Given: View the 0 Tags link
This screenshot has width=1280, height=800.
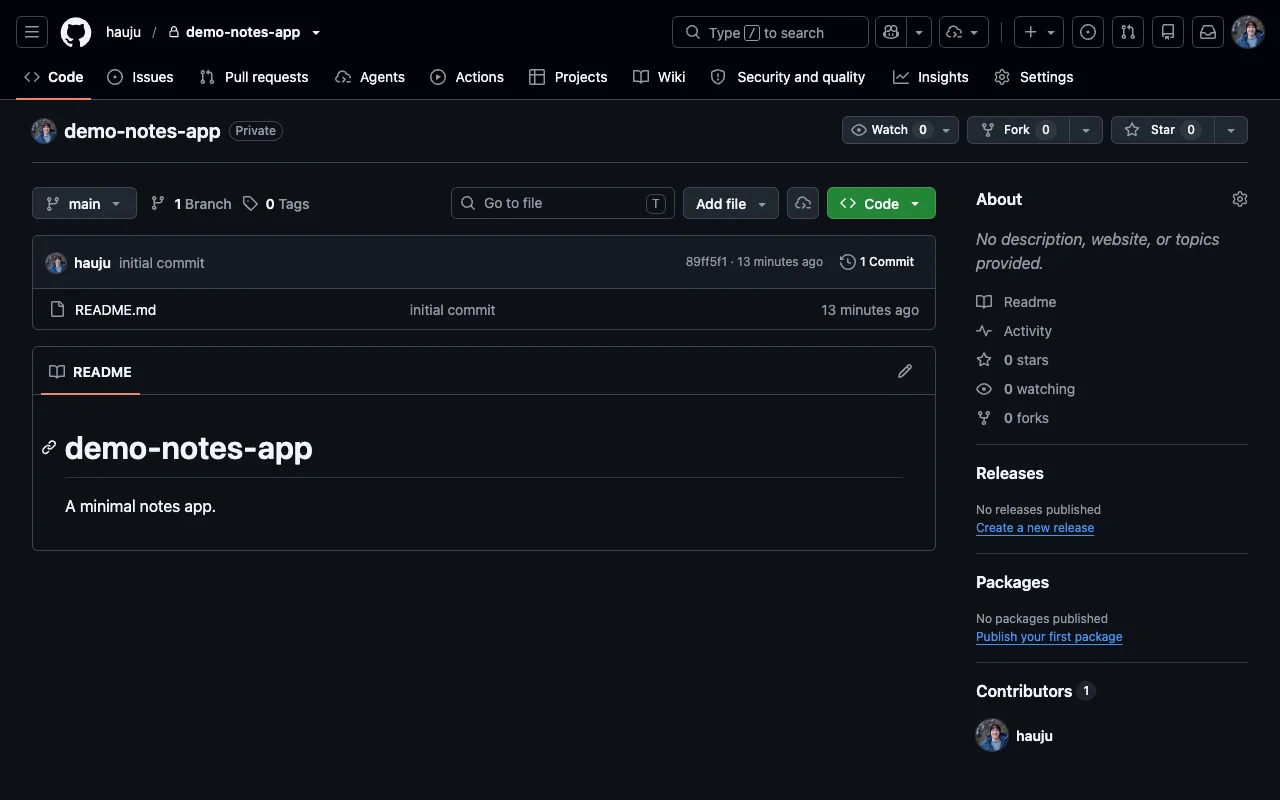Looking at the screenshot, I should point(276,203).
